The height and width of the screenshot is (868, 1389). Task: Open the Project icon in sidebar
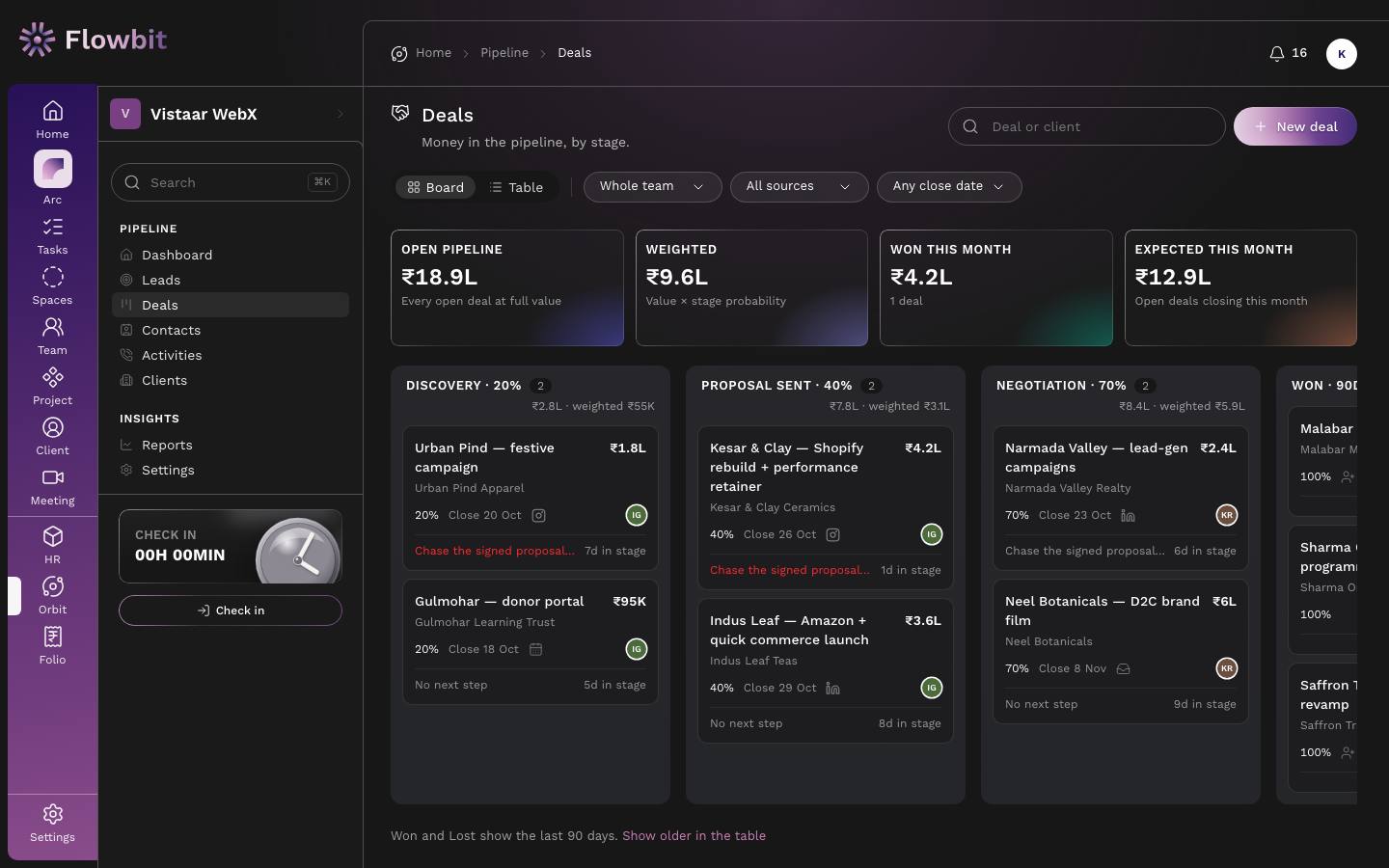click(52, 387)
